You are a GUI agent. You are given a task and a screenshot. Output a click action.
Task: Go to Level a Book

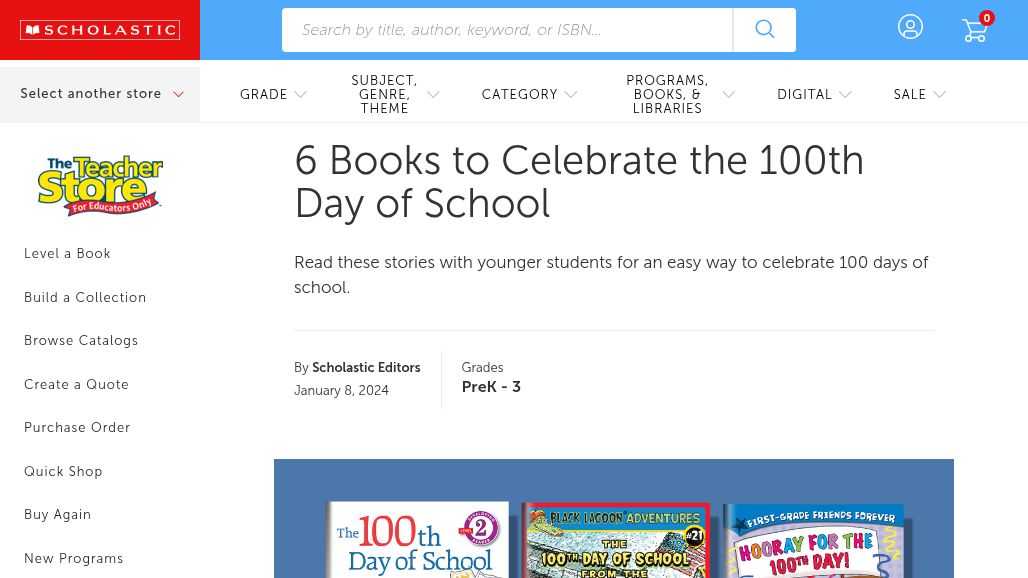click(x=67, y=254)
